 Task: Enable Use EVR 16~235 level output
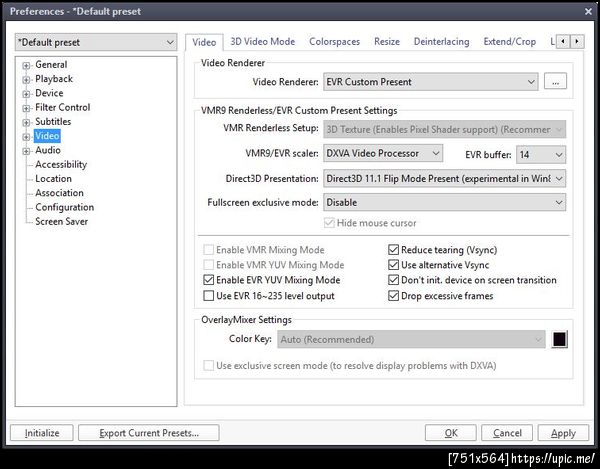(269, 296)
